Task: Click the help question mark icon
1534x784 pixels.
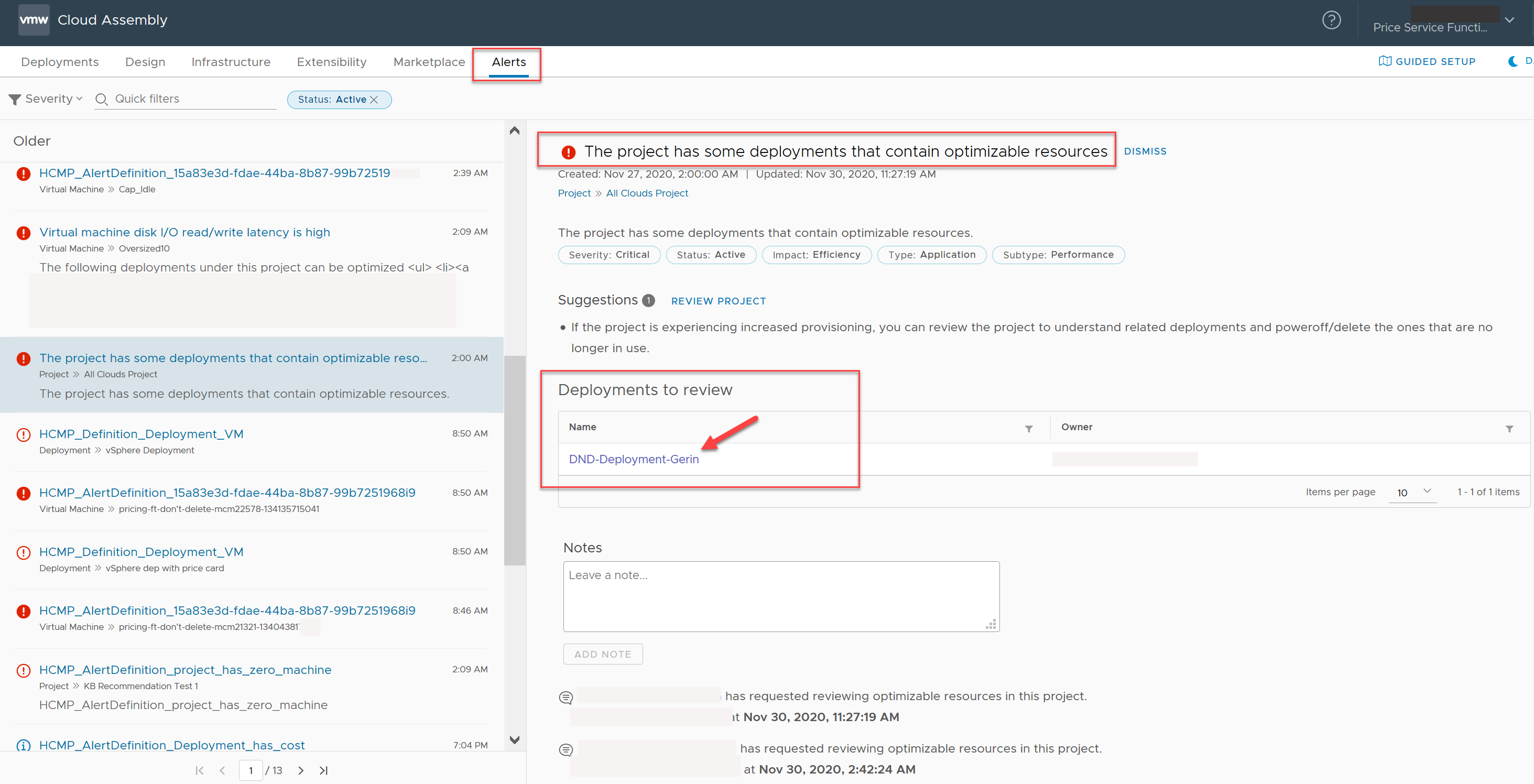Action: [x=1331, y=21]
